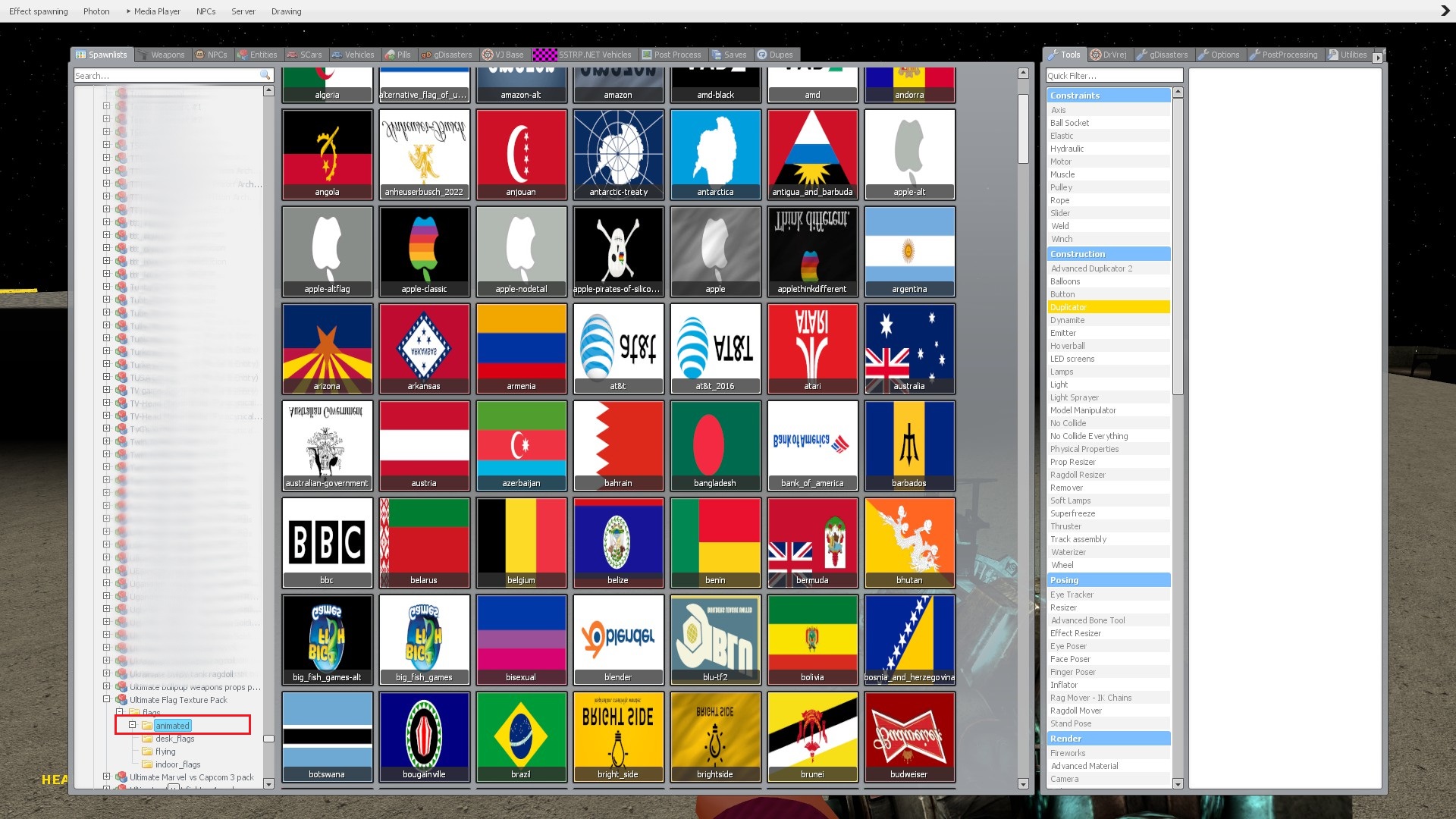Screen dimensions: 1456x819
Task: Collapse Ultimate Flag Texture Pack node
Action: click(106, 699)
